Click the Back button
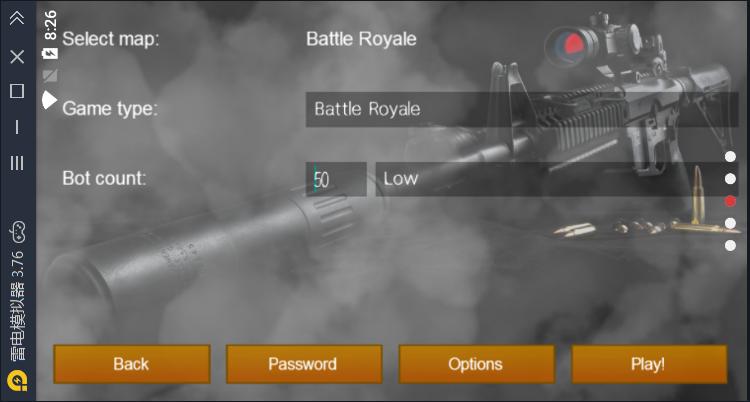This screenshot has width=750, height=402. [132, 364]
